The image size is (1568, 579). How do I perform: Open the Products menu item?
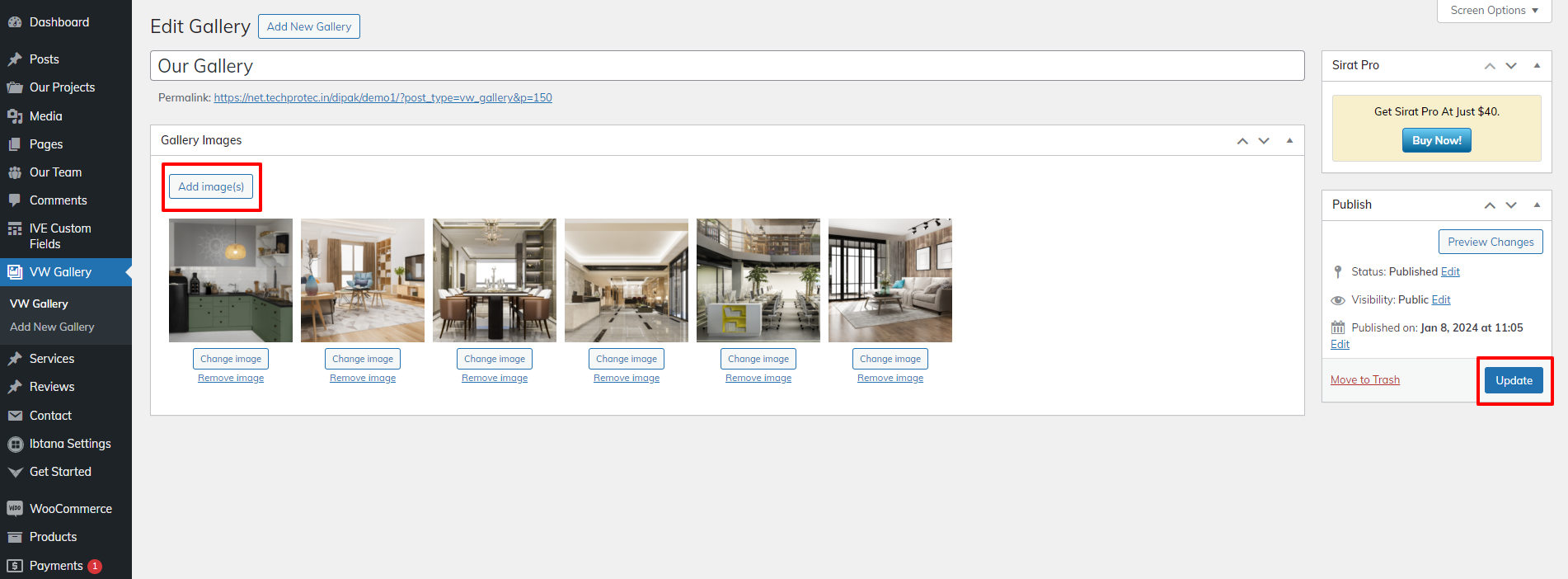[53, 537]
